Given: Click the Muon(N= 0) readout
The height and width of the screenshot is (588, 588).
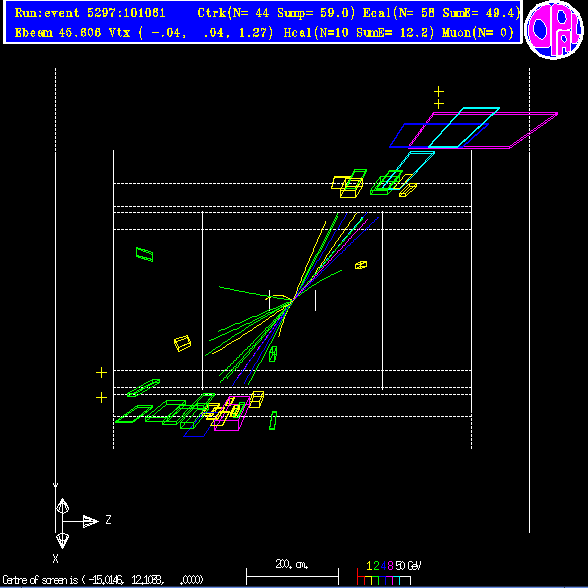Looking at the screenshot, I should pos(478,33).
